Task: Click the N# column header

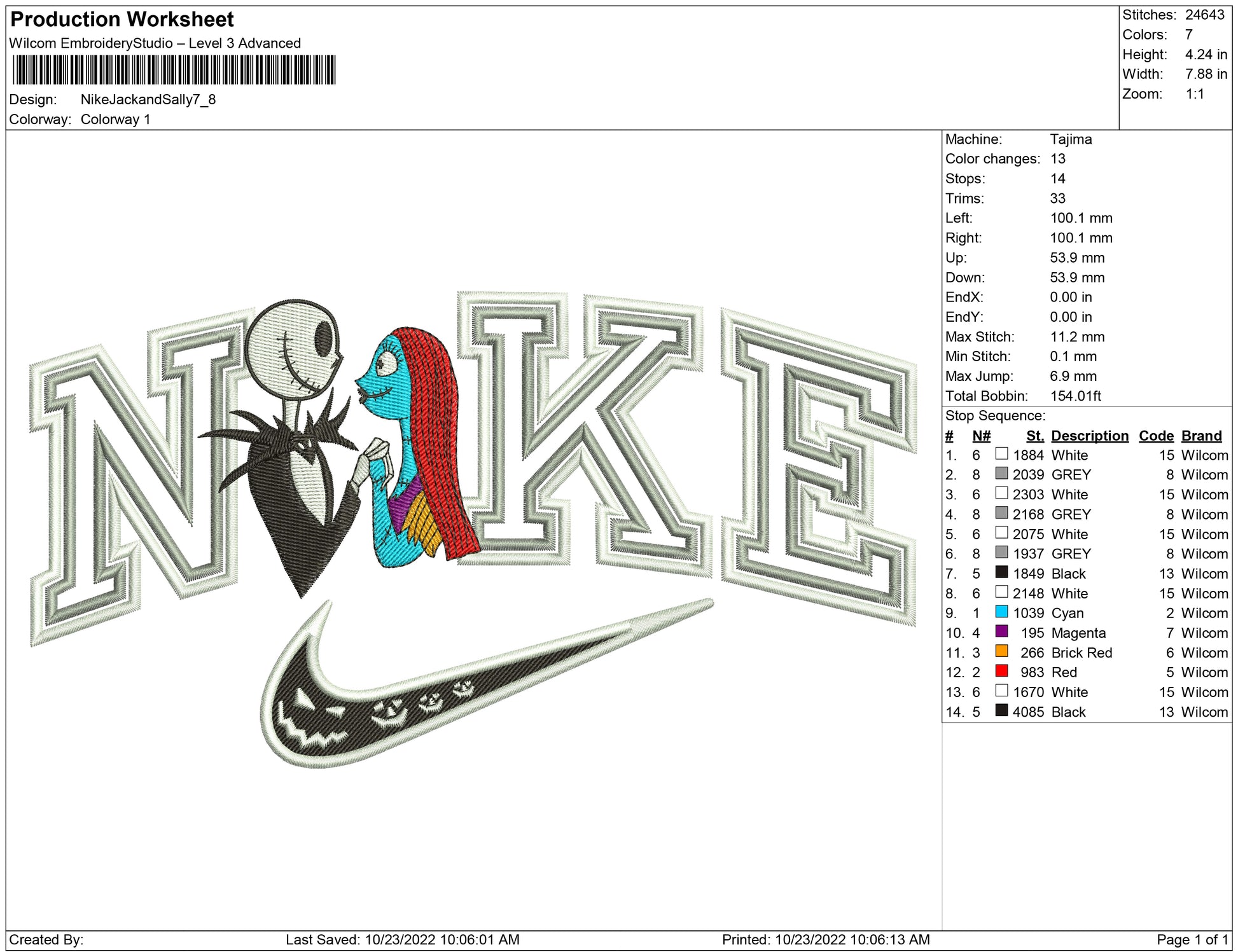Action: coord(981,436)
